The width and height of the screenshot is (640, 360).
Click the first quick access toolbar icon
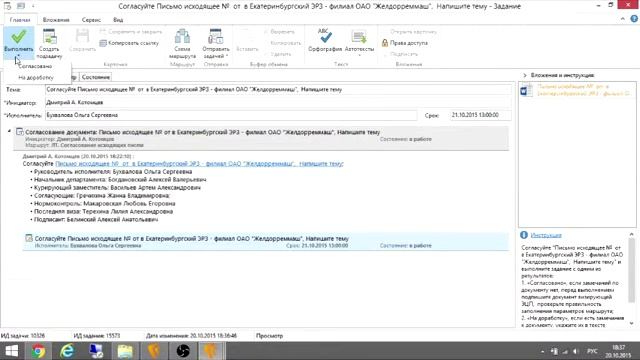7,6
